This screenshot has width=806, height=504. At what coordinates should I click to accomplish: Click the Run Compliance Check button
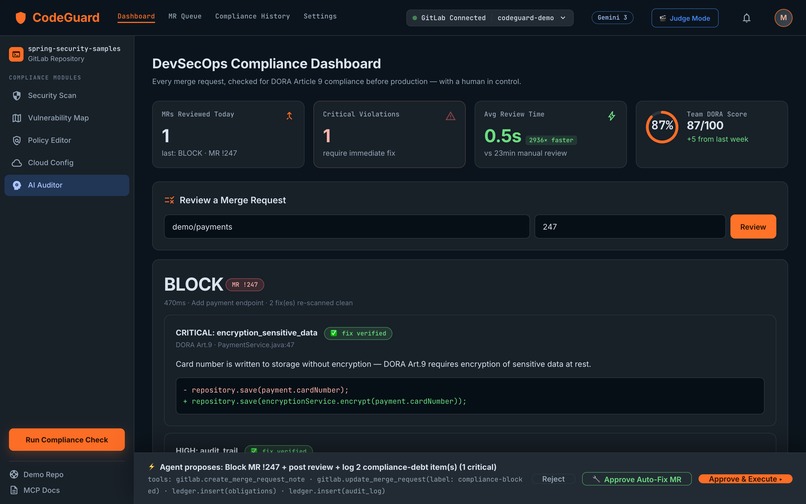(67, 440)
